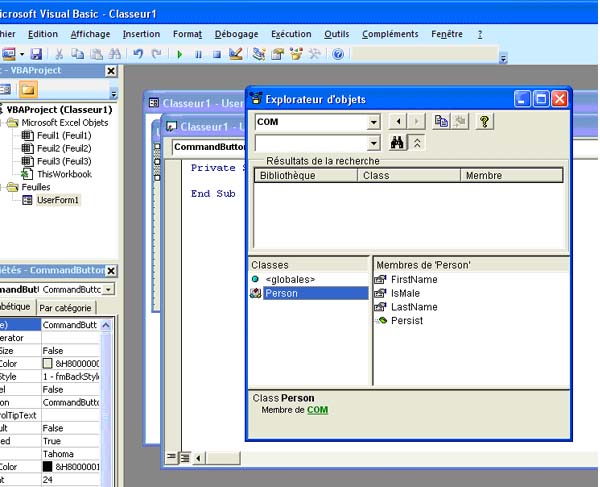Open the Débogage menu
The width and height of the screenshot is (600, 487).
click(x=236, y=34)
